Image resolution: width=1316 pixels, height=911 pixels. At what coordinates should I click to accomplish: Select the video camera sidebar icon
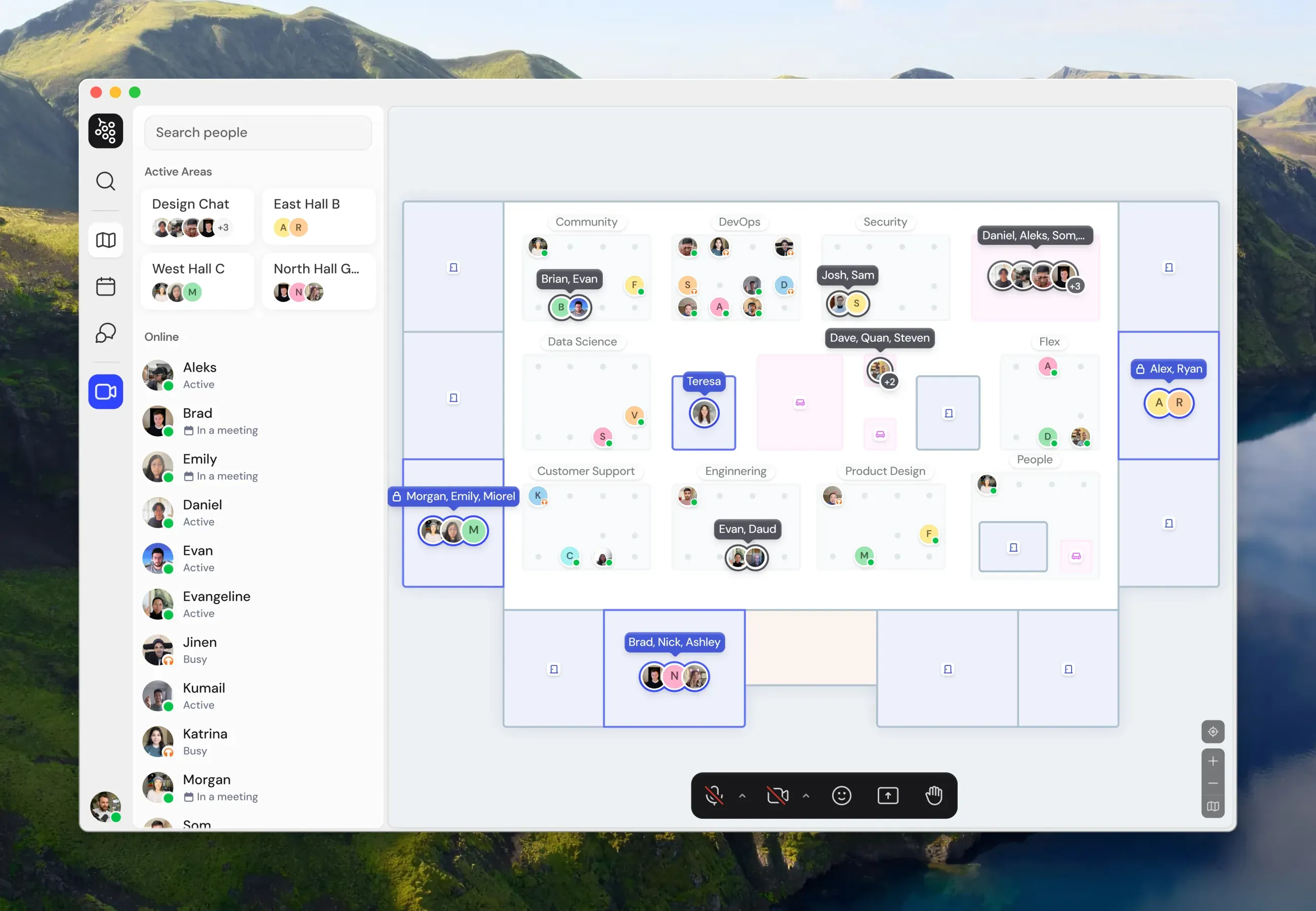coord(105,391)
